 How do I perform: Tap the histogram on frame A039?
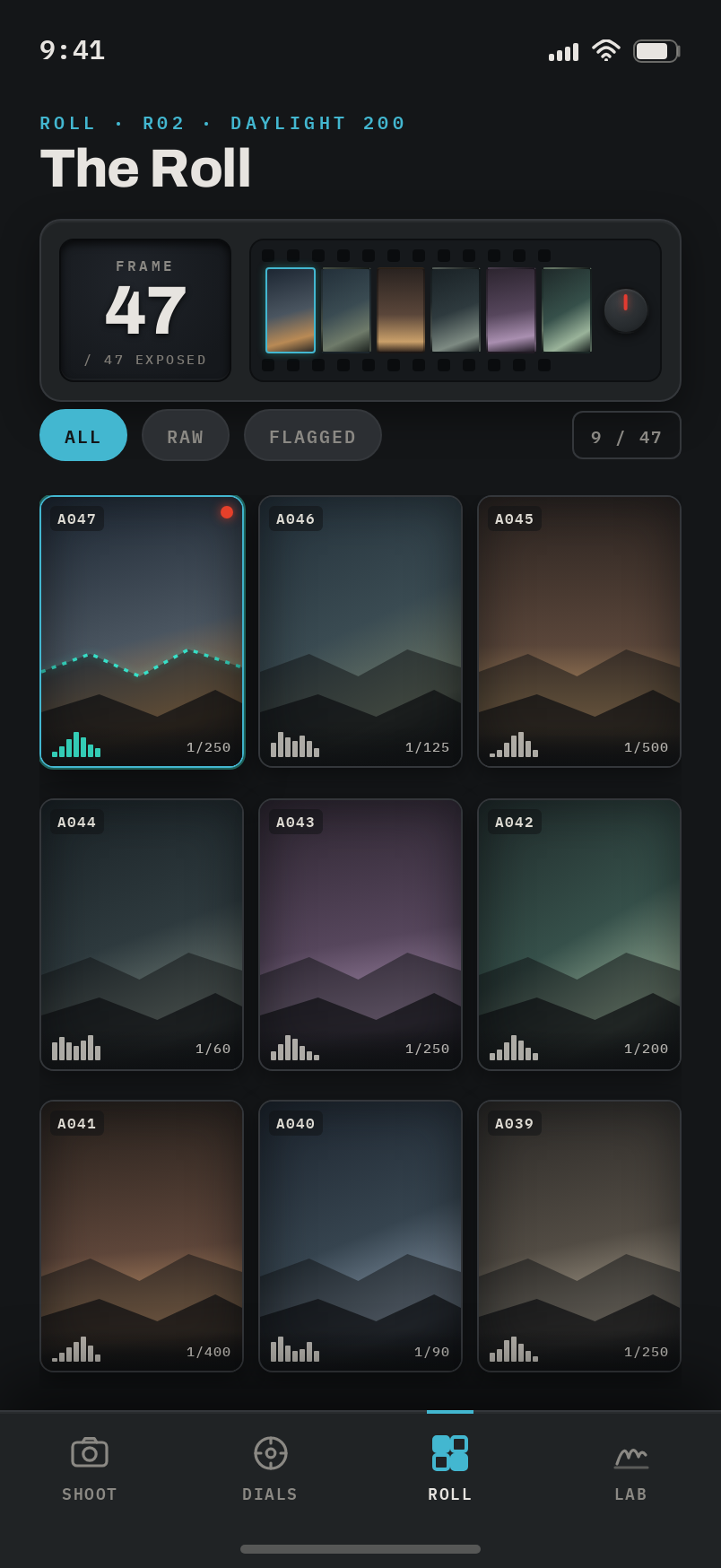[x=514, y=1349]
